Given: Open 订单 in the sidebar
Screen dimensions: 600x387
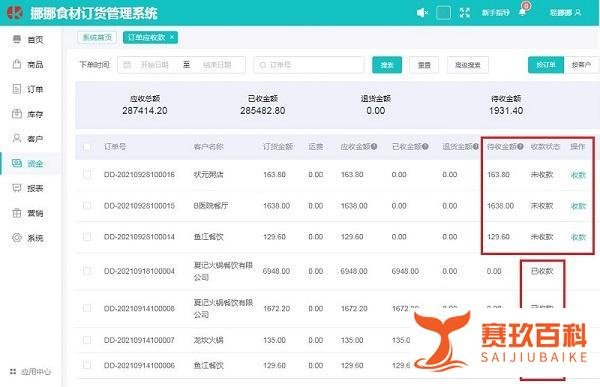Looking at the screenshot, I should [28, 89].
